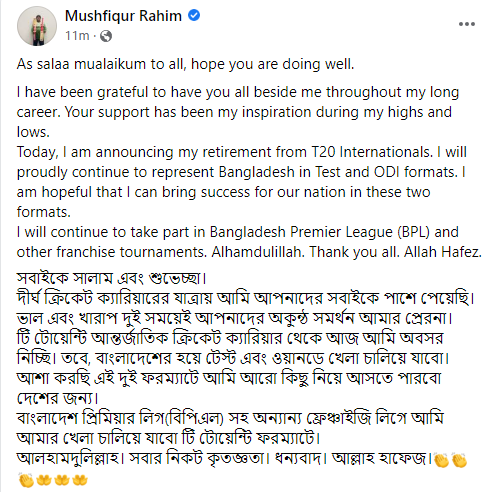Click the last open-hands emoji on the final line
Image resolution: width=498 pixels, height=492 pixels.
(x=80, y=480)
